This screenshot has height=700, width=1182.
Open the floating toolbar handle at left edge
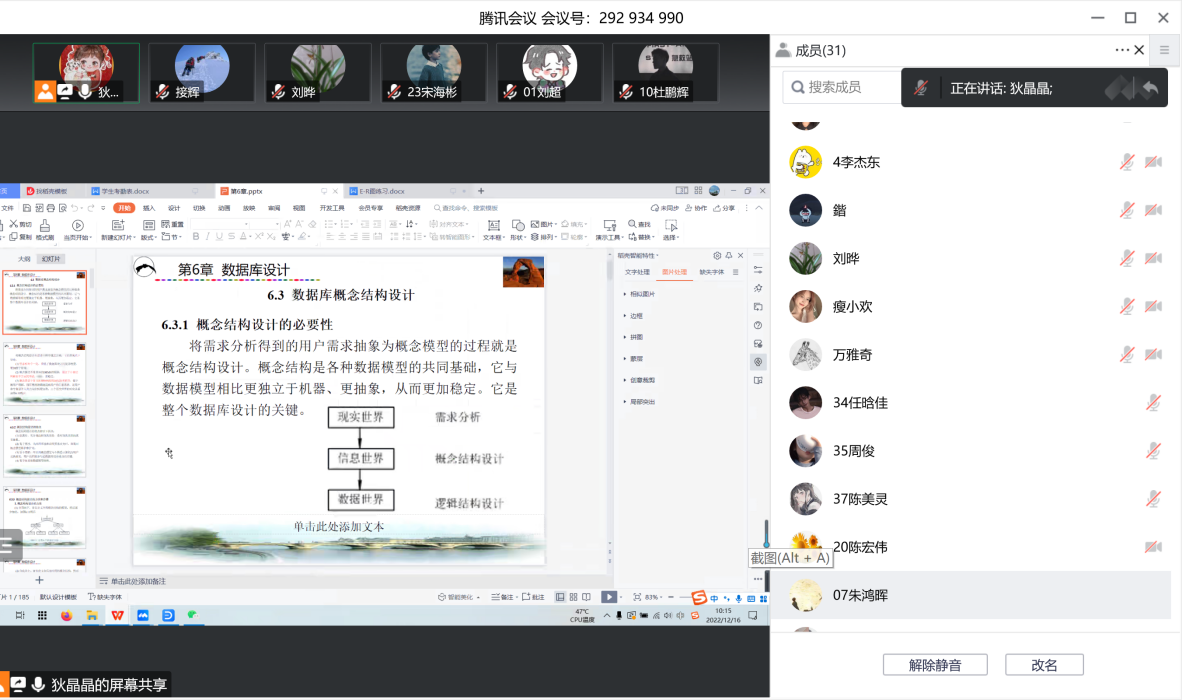(9, 546)
